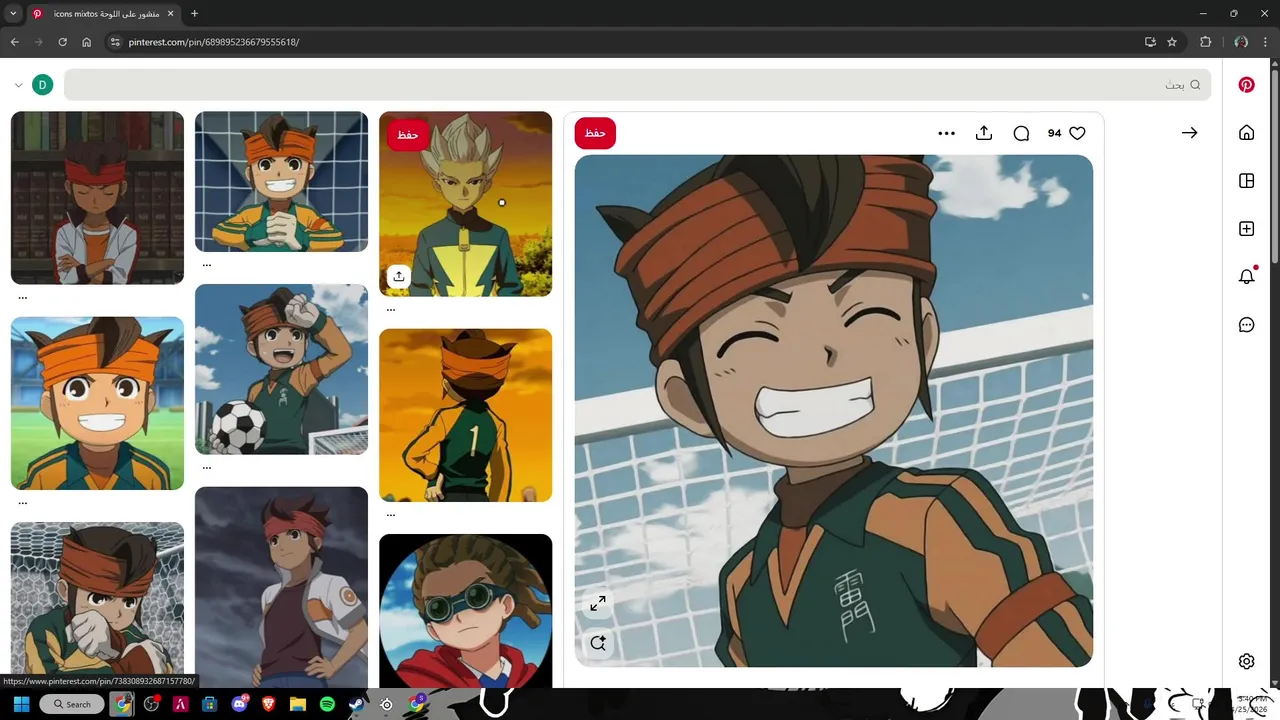
Task: Open the stormy sky character pin
Action: pos(281,587)
